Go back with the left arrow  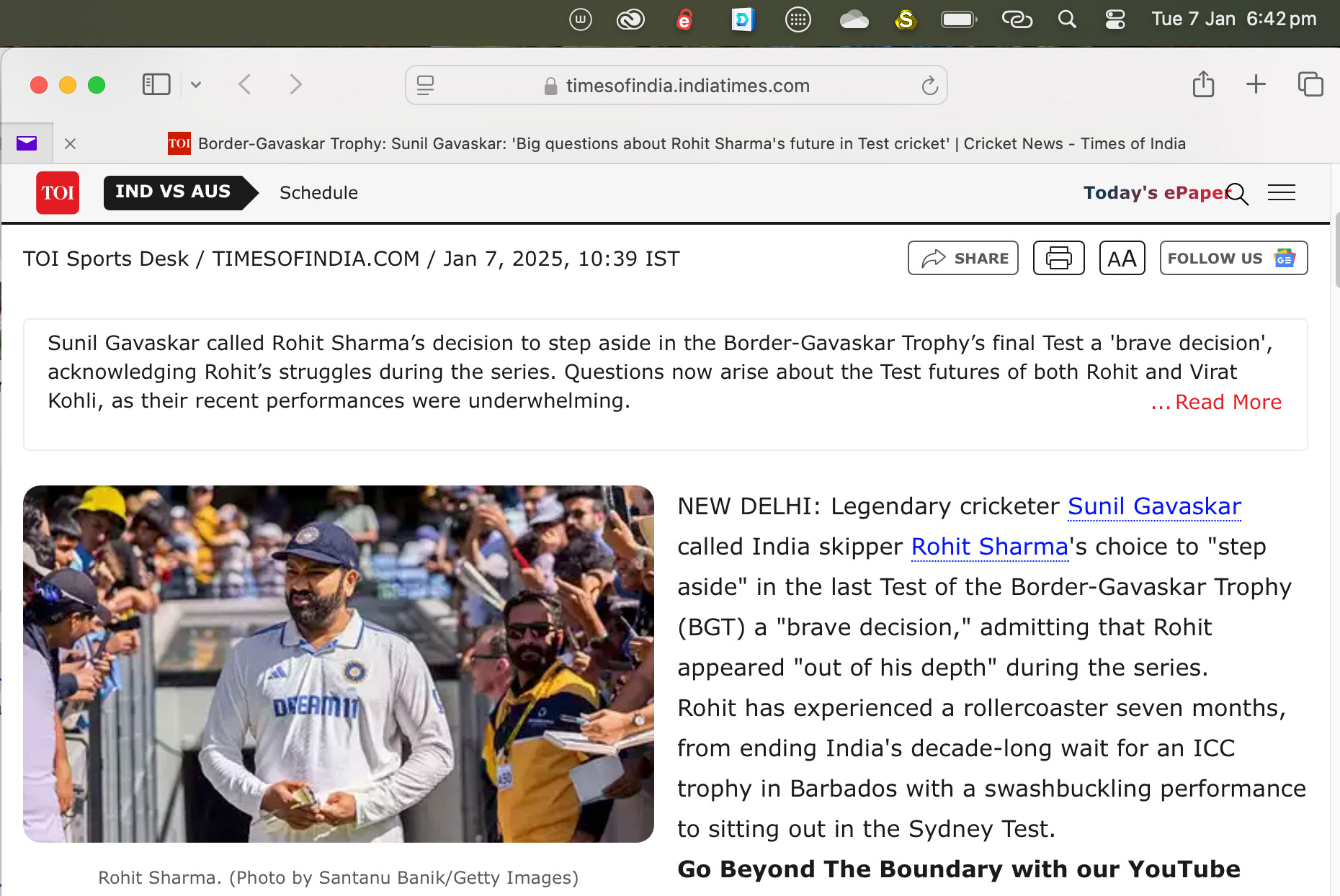[245, 85]
